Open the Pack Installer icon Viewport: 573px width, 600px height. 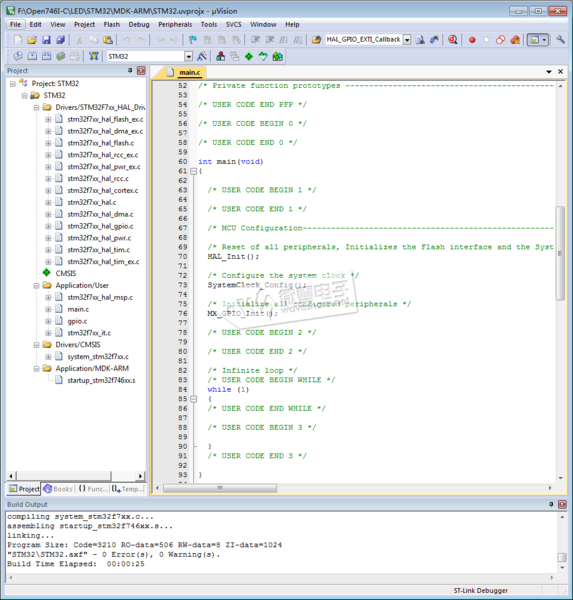pos(278,57)
